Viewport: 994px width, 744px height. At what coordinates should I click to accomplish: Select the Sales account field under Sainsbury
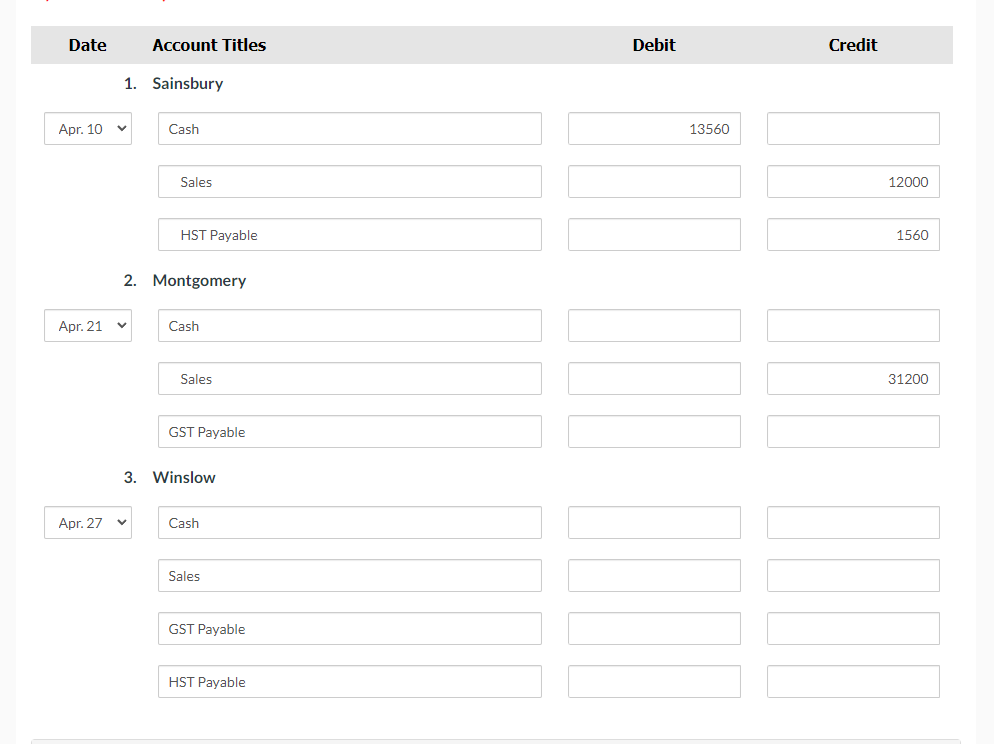tap(349, 181)
